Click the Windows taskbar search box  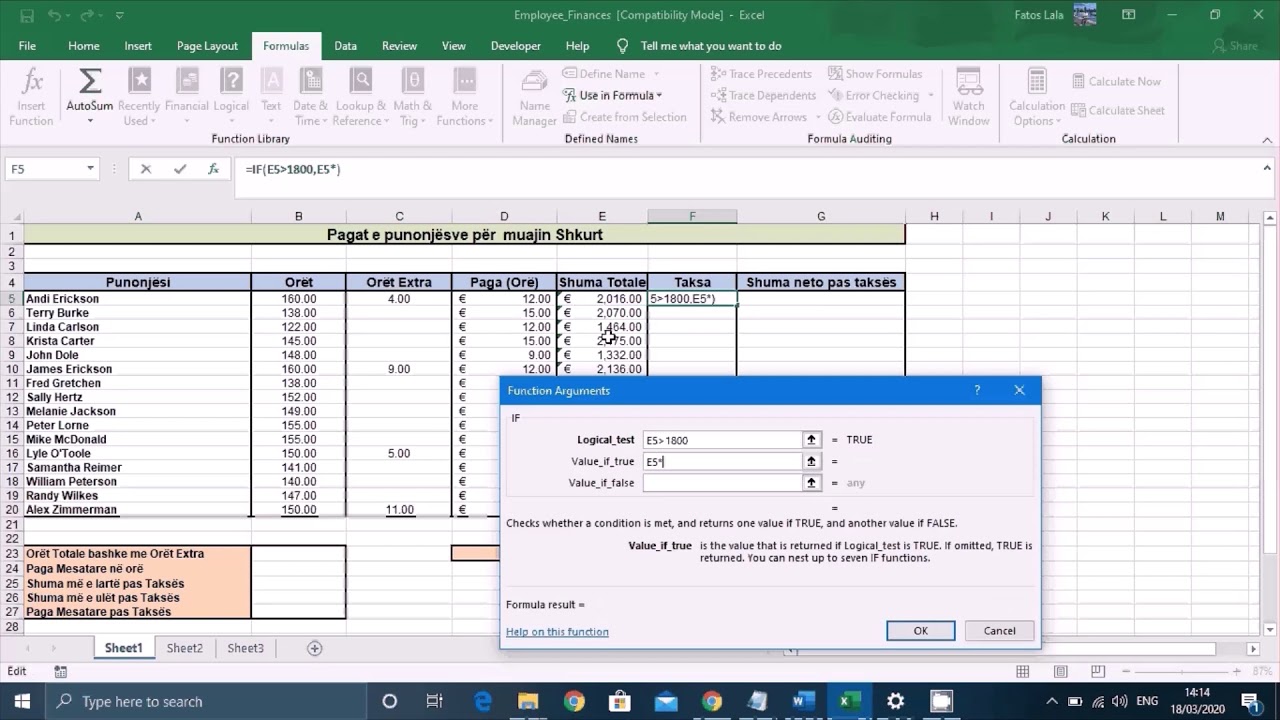point(207,701)
